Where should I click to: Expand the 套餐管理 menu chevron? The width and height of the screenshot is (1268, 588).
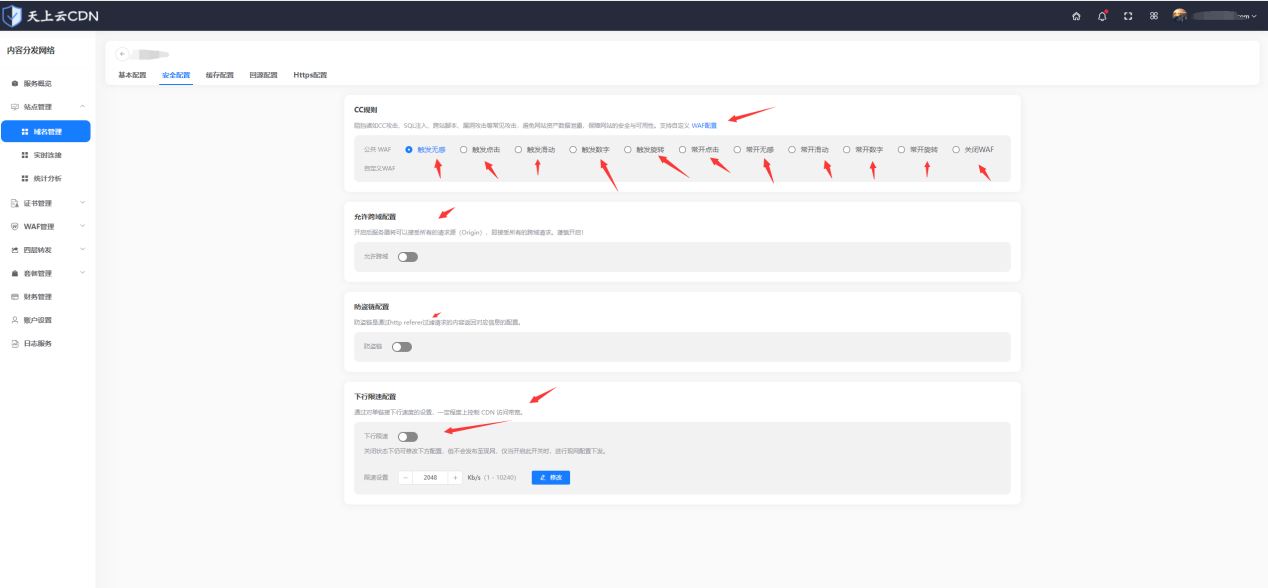pyautogui.click(x=82, y=273)
